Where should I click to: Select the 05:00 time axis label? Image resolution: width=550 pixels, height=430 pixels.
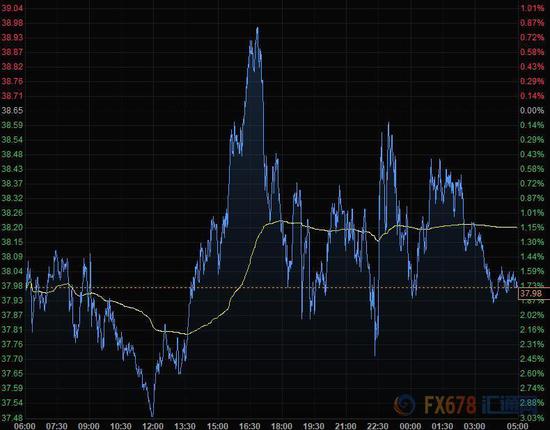pyautogui.click(x=517, y=426)
